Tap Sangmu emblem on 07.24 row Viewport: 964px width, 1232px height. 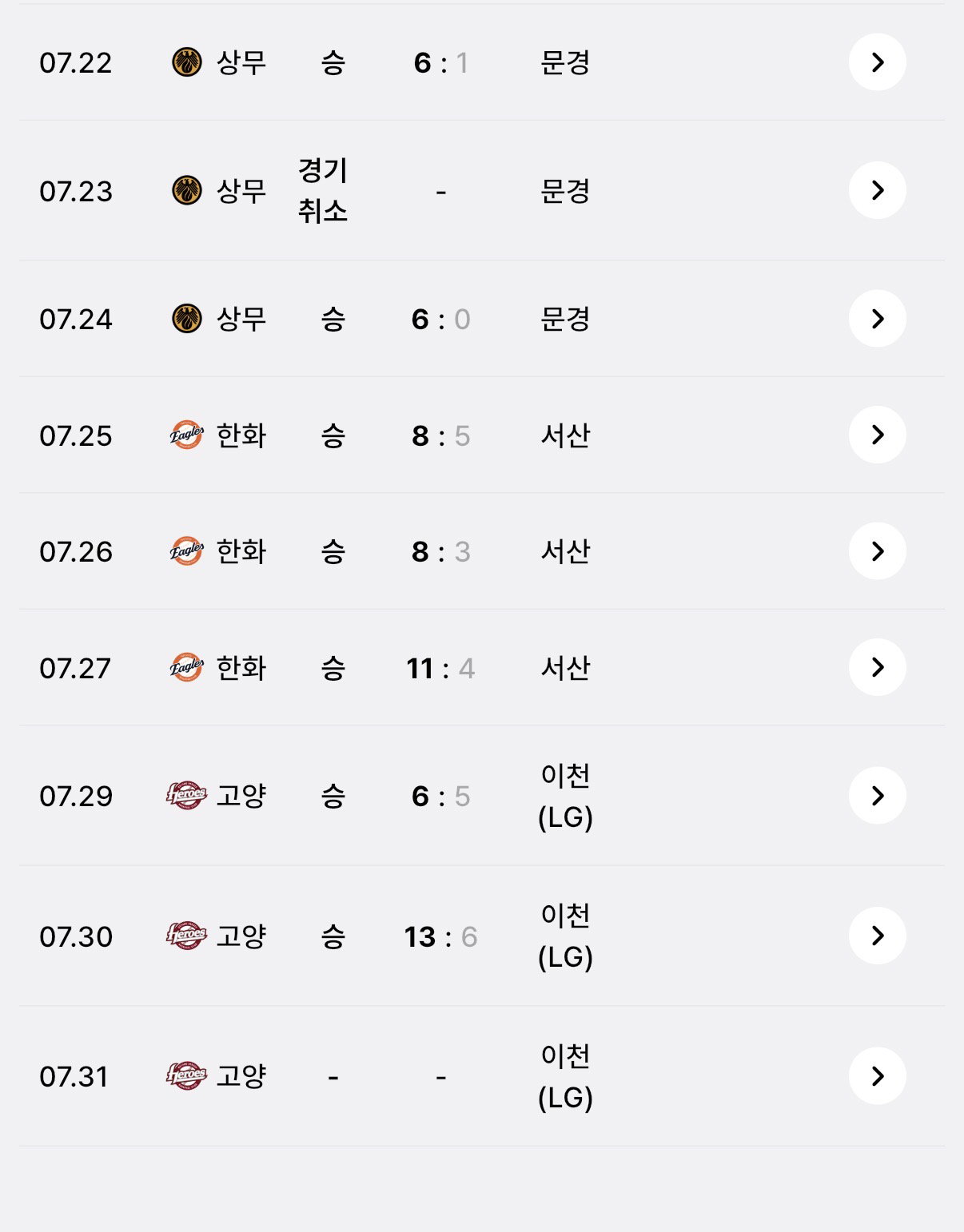[187, 319]
